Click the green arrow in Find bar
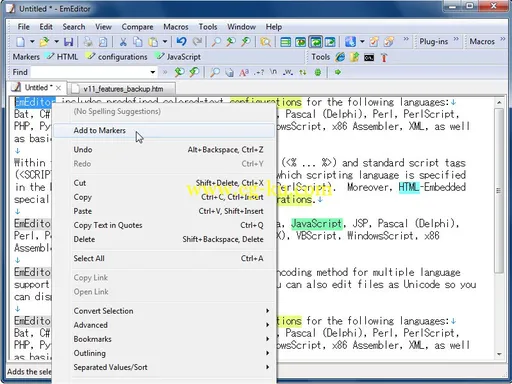The width and height of the screenshot is (512, 384). (x=338, y=72)
